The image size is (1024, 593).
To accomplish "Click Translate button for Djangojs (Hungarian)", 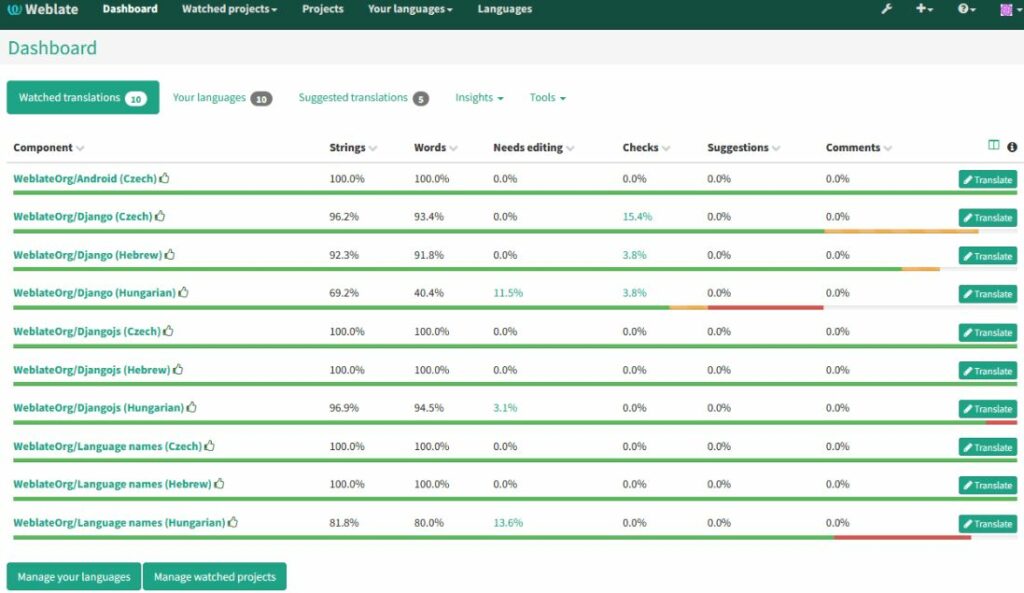I will (x=987, y=408).
